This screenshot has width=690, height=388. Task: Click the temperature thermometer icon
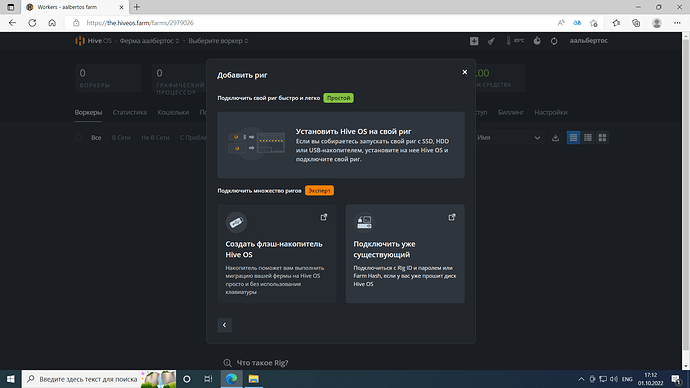(x=509, y=41)
